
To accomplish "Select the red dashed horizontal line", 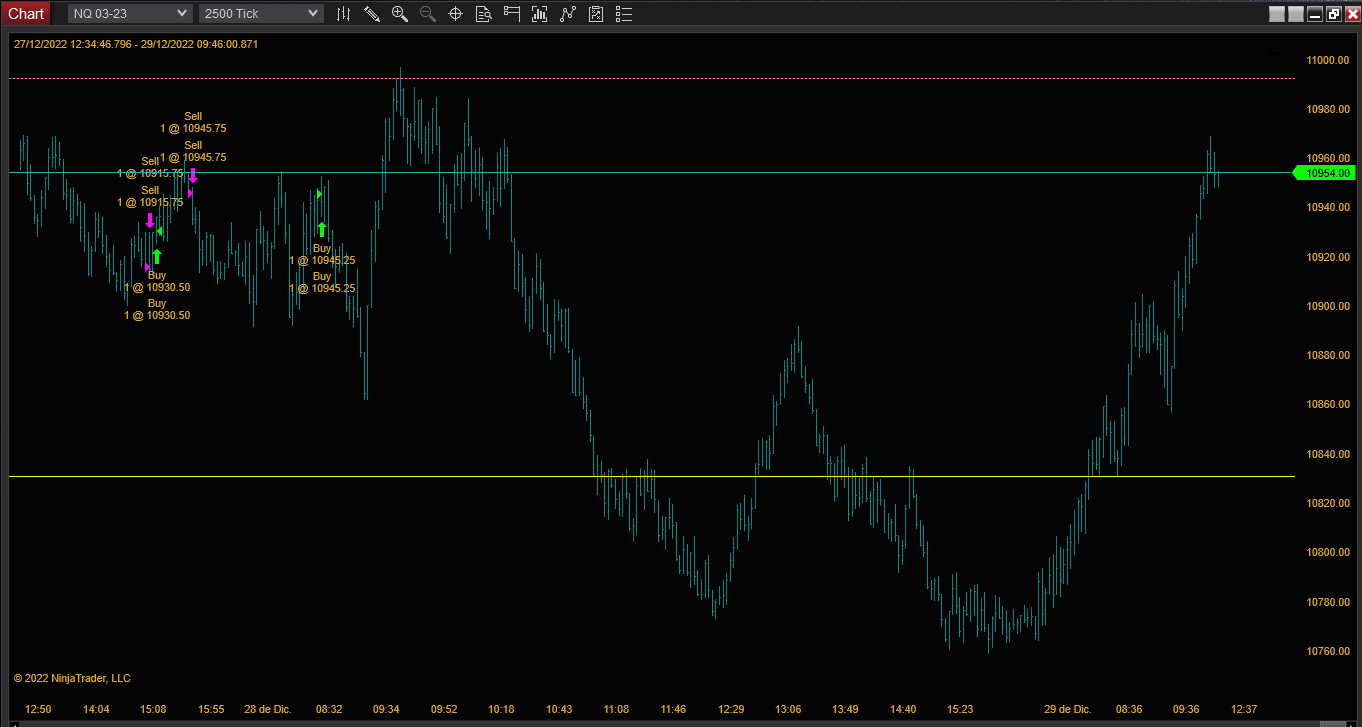I will tap(652, 78).
